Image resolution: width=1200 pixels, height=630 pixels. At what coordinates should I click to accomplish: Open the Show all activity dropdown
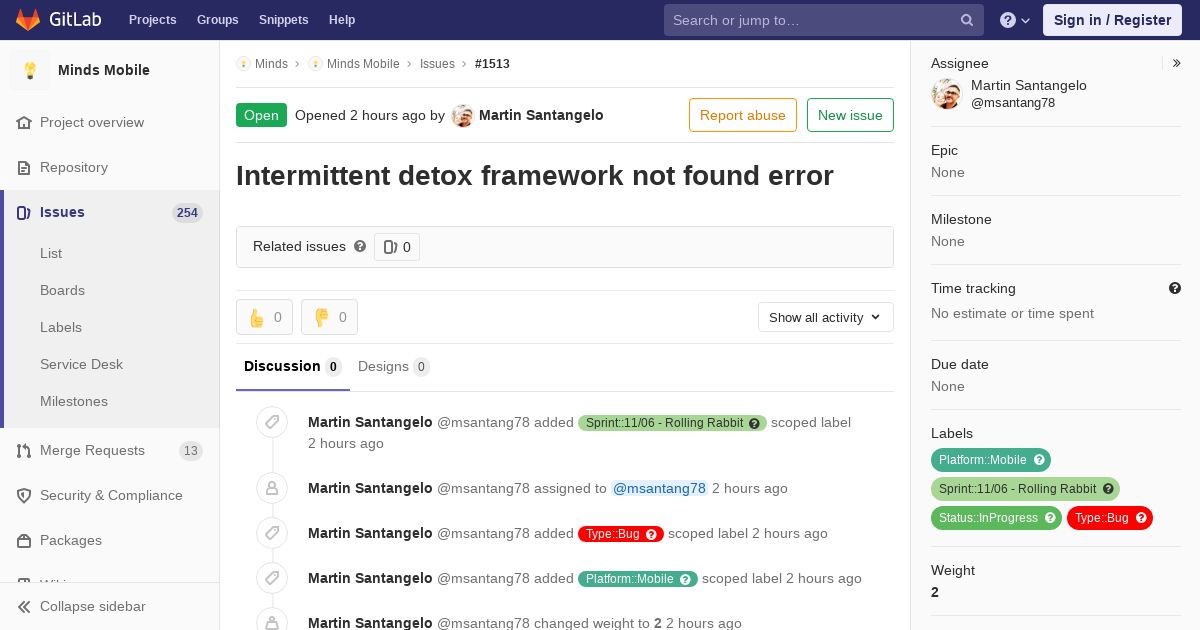click(x=826, y=317)
